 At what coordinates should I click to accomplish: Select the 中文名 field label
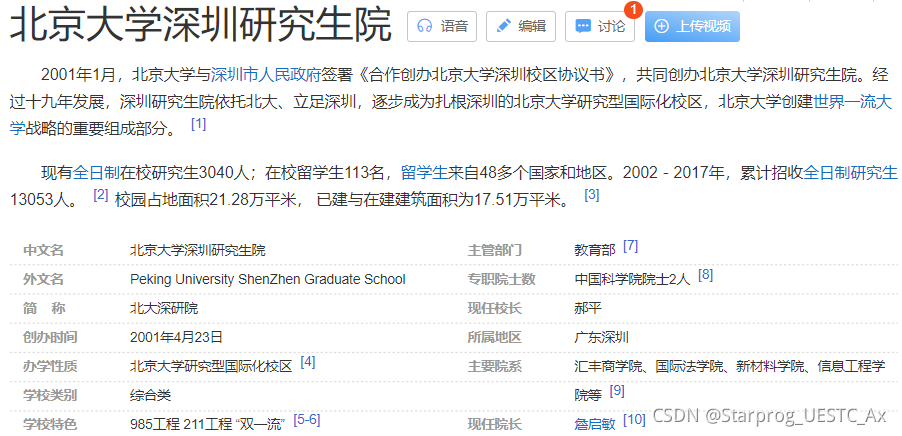click(43, 251)
